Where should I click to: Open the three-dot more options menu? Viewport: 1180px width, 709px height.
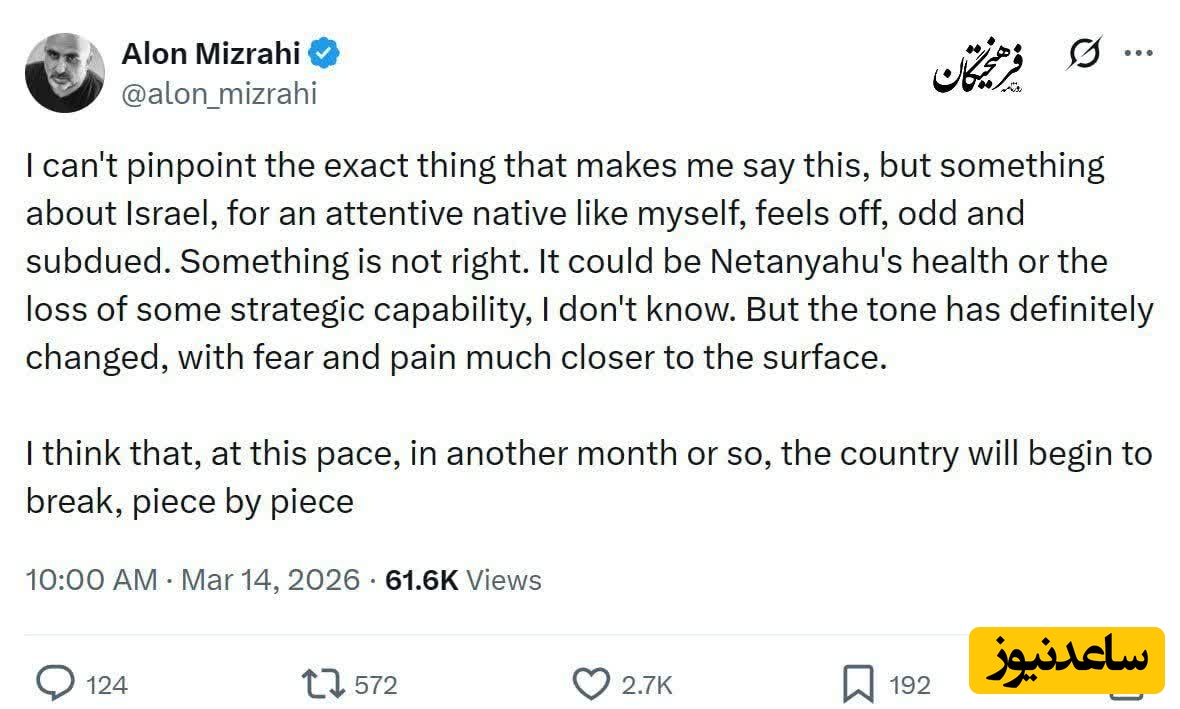click(1139, 54)
